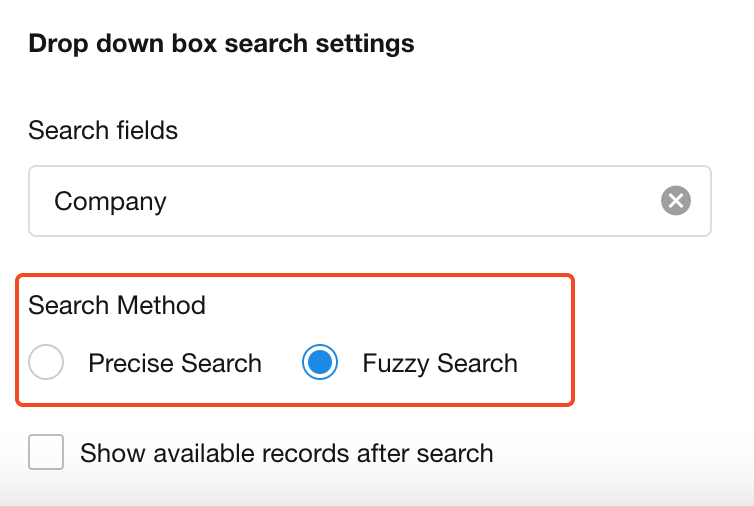Viewport: 754px width, 506px height.
Task: Select the Precise Search radio button
Action: tap(47, 363)
